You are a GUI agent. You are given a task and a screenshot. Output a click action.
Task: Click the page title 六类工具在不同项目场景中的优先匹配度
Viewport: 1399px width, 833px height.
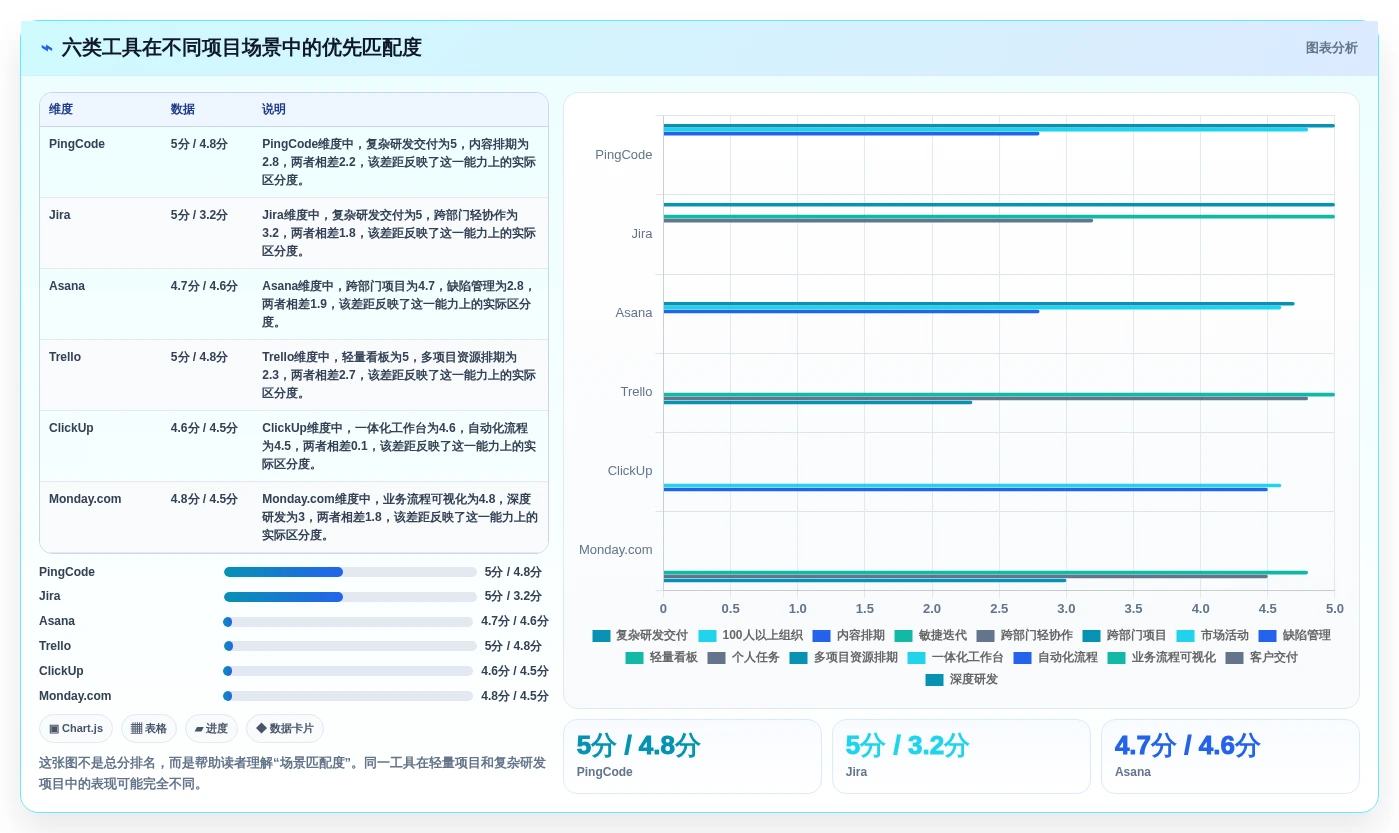click(241, 48)
